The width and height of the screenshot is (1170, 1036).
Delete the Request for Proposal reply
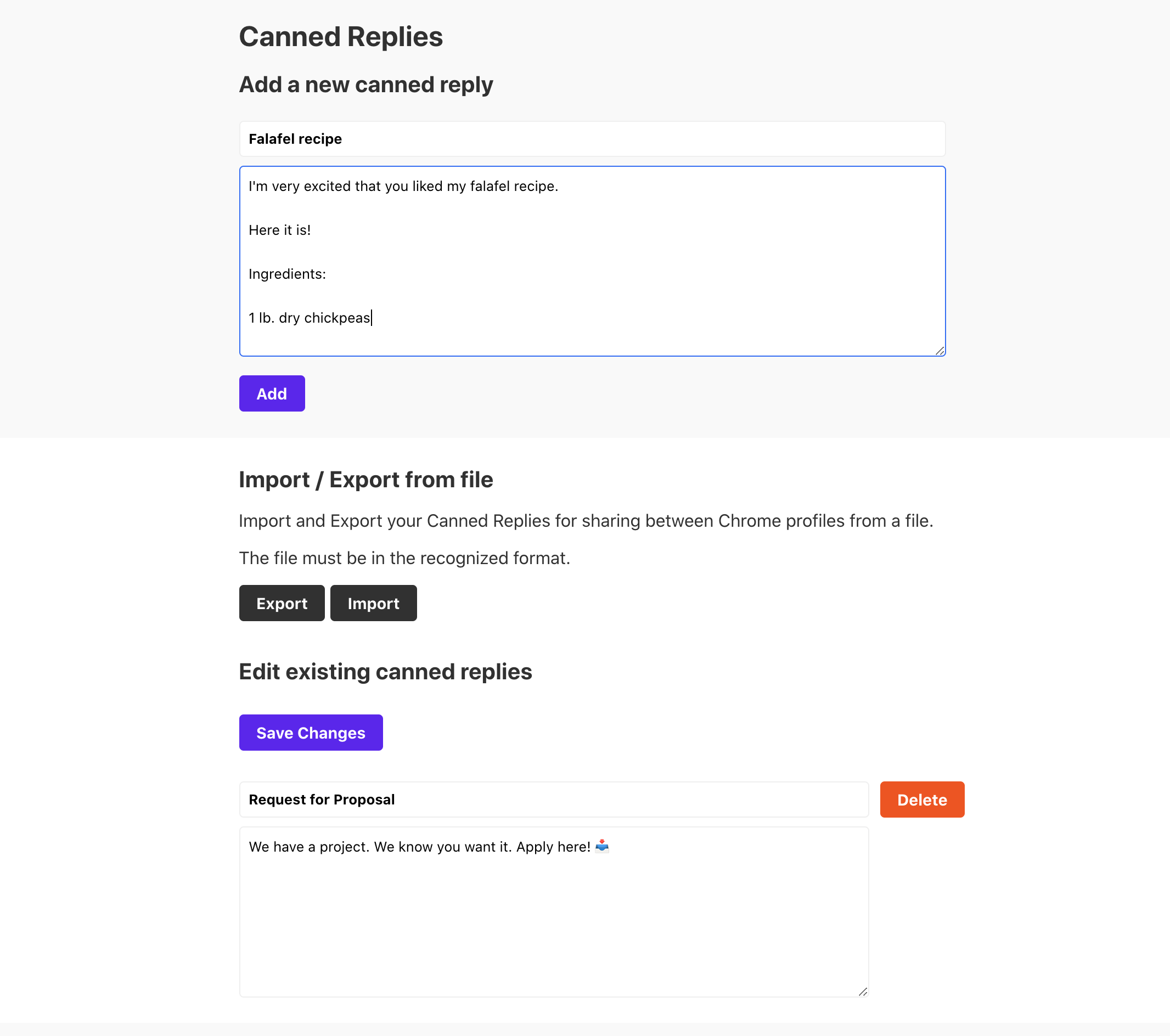click(x=921, y=799)
